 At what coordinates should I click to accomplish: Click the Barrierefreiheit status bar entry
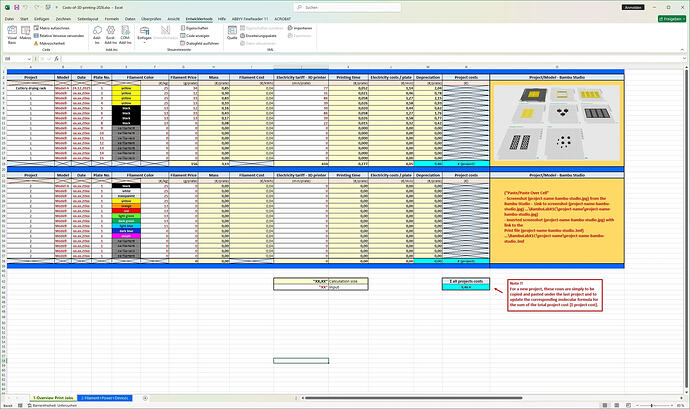click(x=53, y=405)
